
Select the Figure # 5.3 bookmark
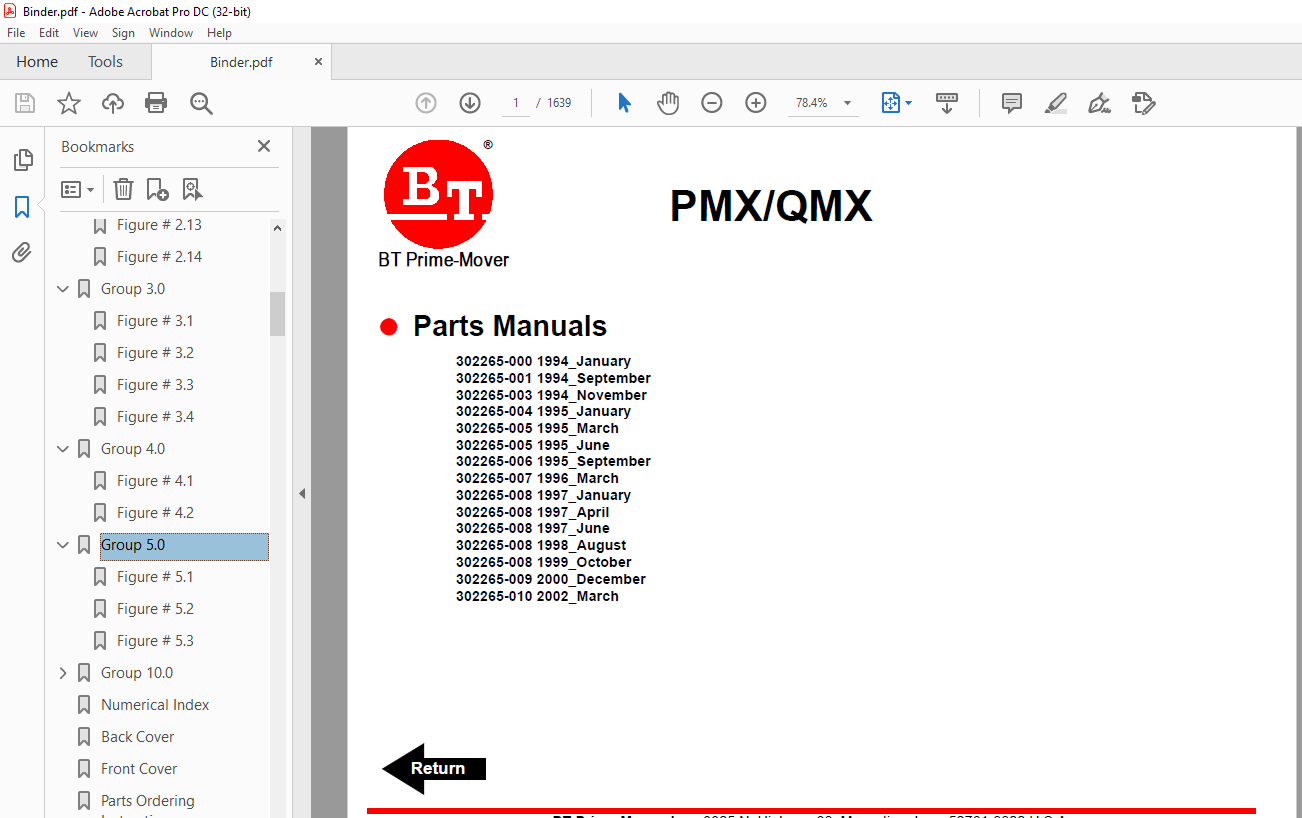[155, 641]
